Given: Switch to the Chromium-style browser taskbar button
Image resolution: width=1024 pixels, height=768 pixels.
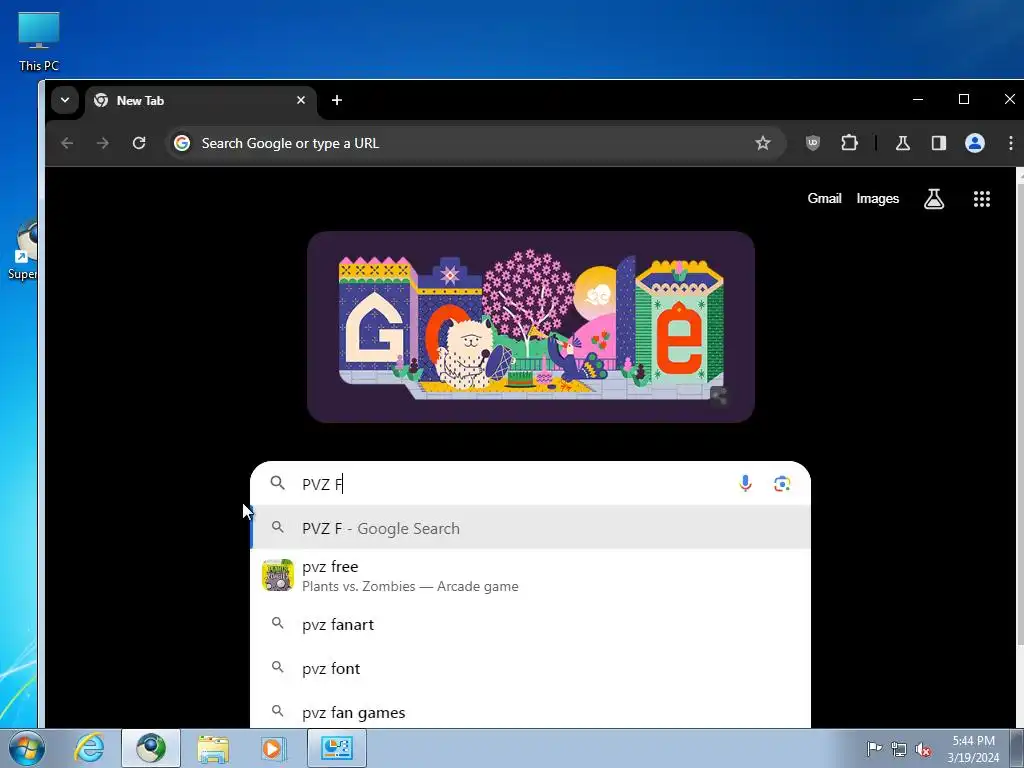Looking at the screenshot, I should 151,748.
